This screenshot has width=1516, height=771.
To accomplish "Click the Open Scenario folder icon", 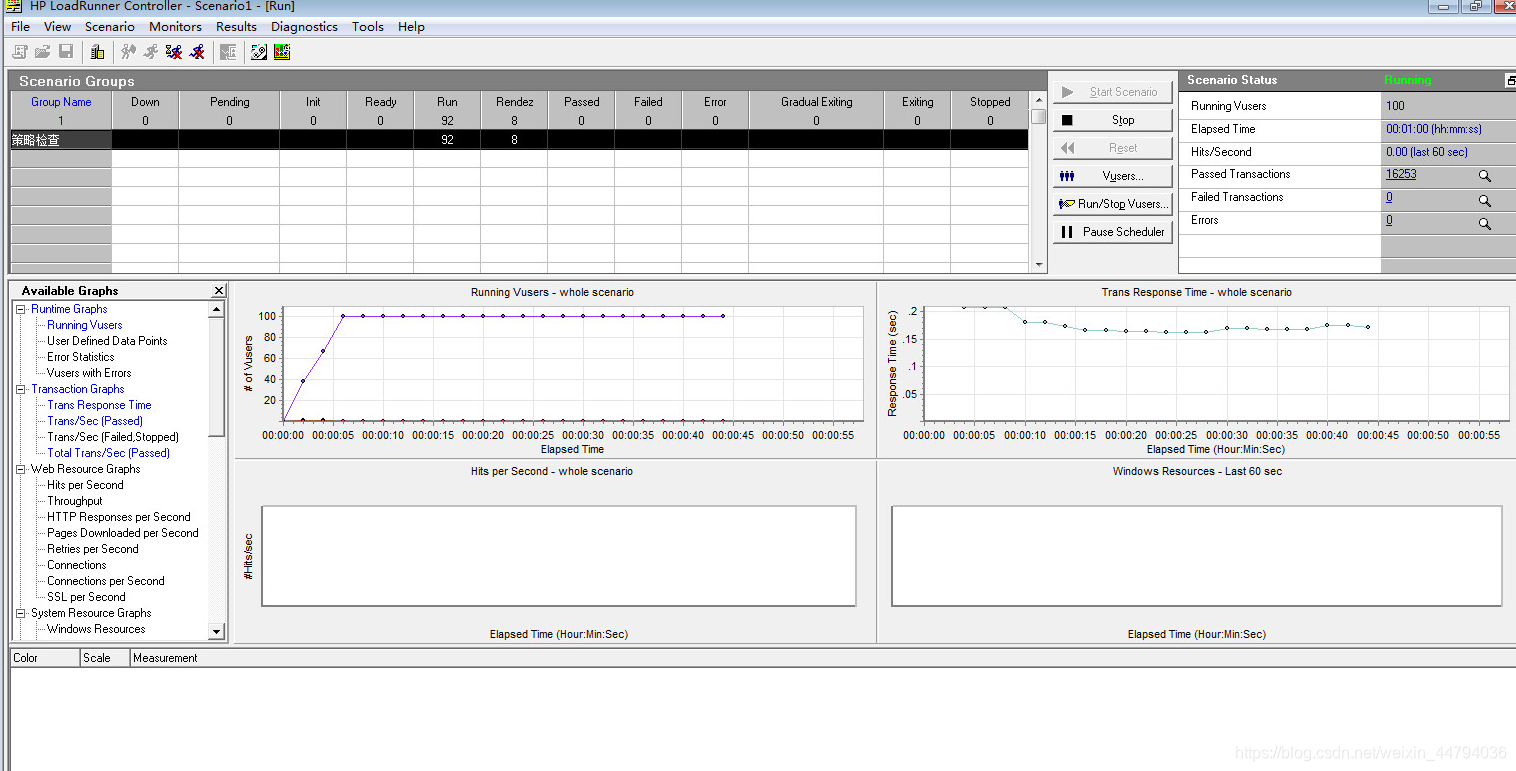I will click(43, 52).
